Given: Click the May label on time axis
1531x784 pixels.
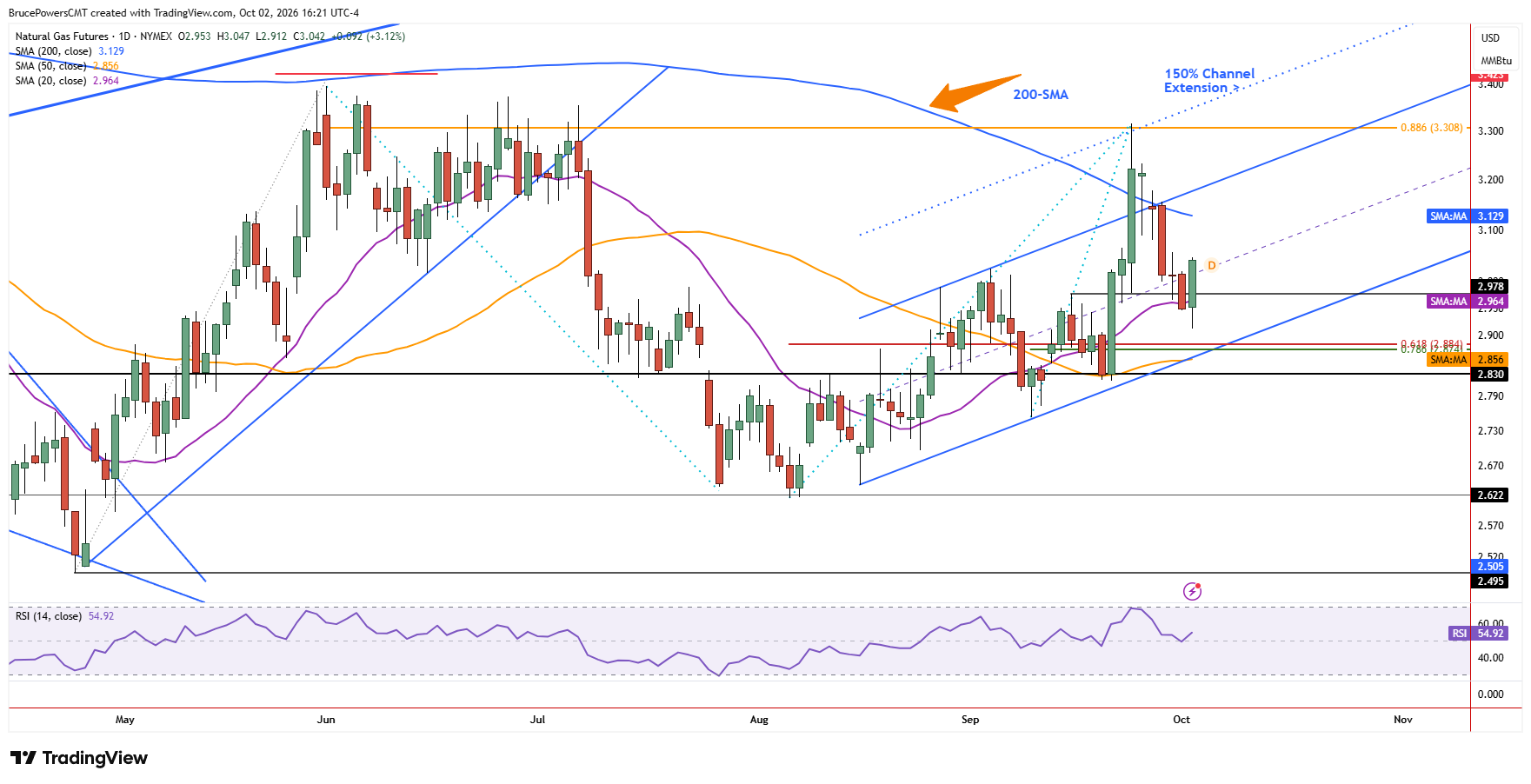Looking at the screenshot, I should click(x=125, y=720).
